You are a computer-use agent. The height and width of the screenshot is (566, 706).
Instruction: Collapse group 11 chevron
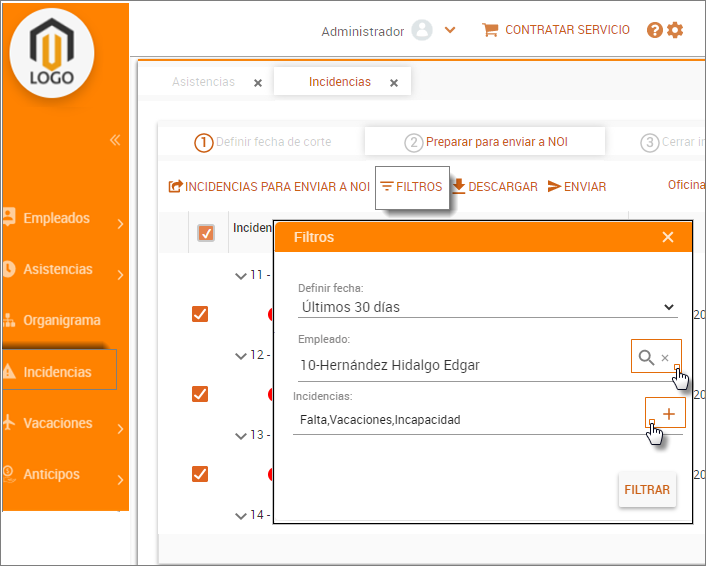(x=240, y=275)
